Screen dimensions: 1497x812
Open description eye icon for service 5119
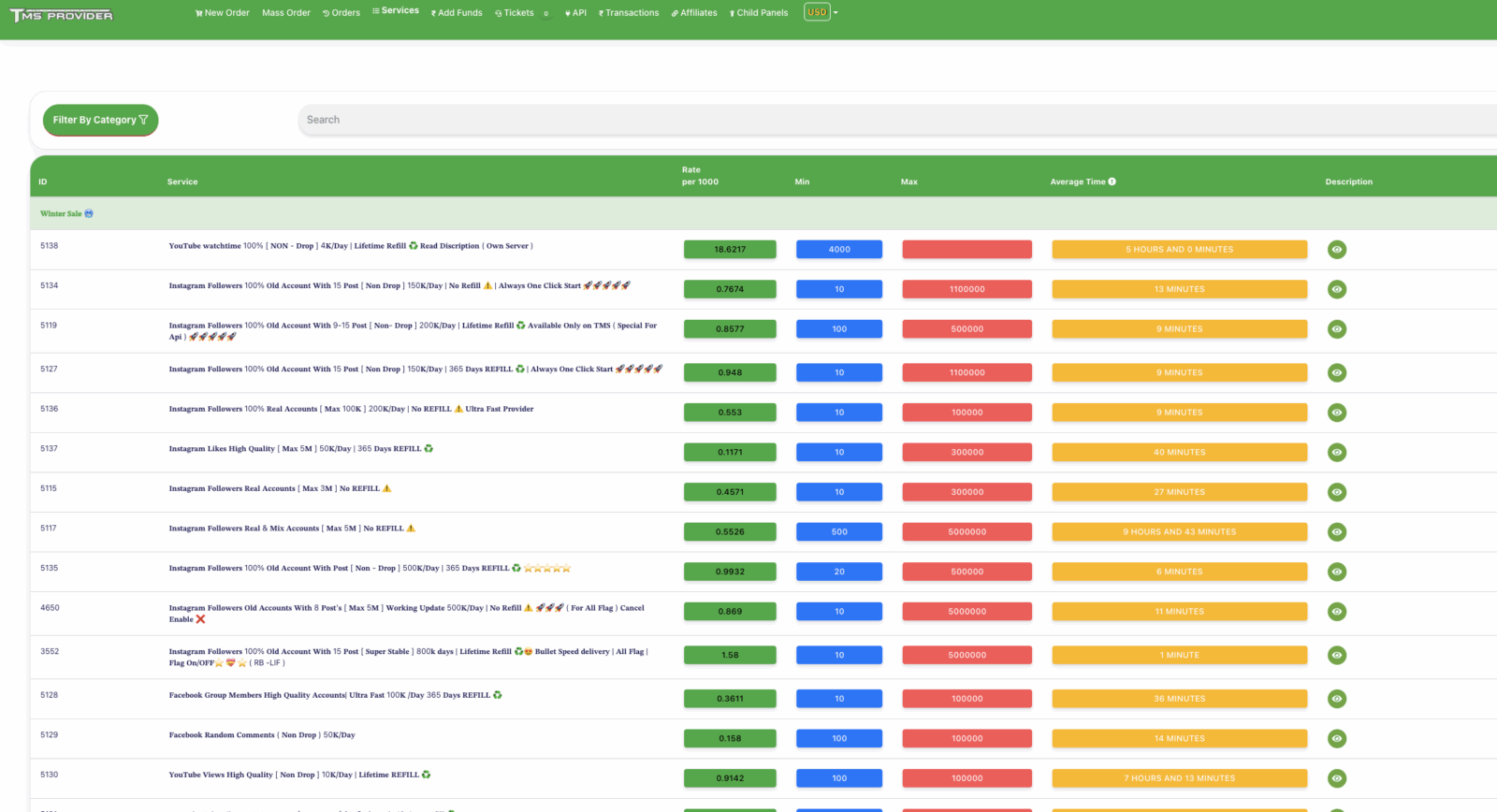click(x=1337, y=329)
